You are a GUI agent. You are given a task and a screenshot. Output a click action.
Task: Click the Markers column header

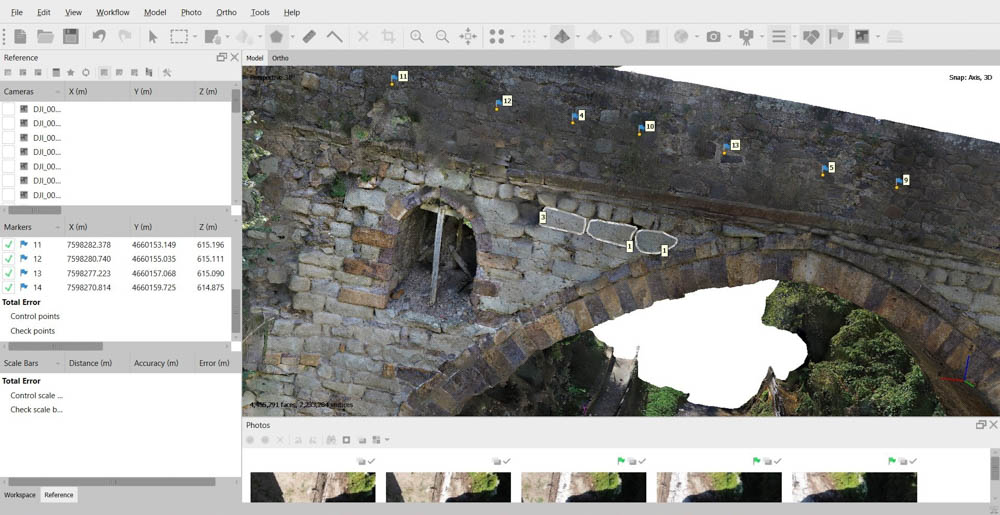[32, 227]
